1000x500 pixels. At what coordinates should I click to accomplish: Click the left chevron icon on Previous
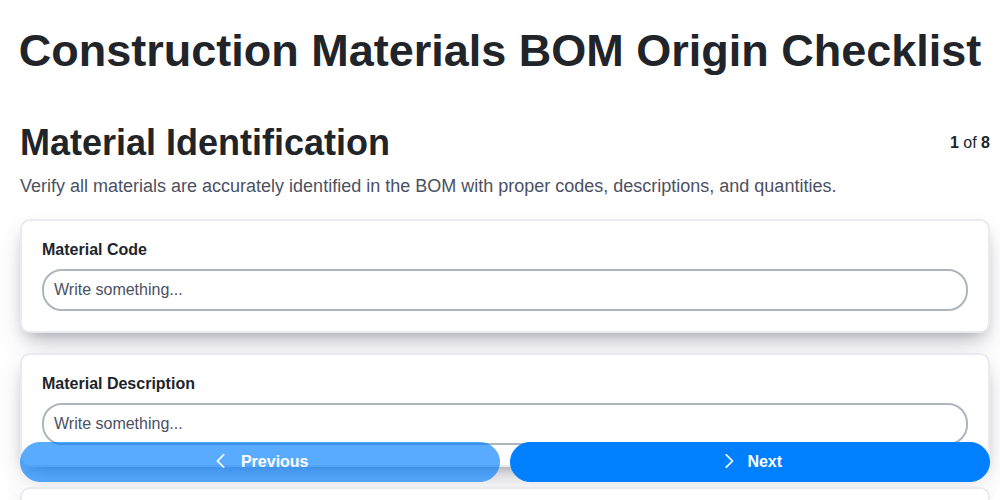click(221, 461)
